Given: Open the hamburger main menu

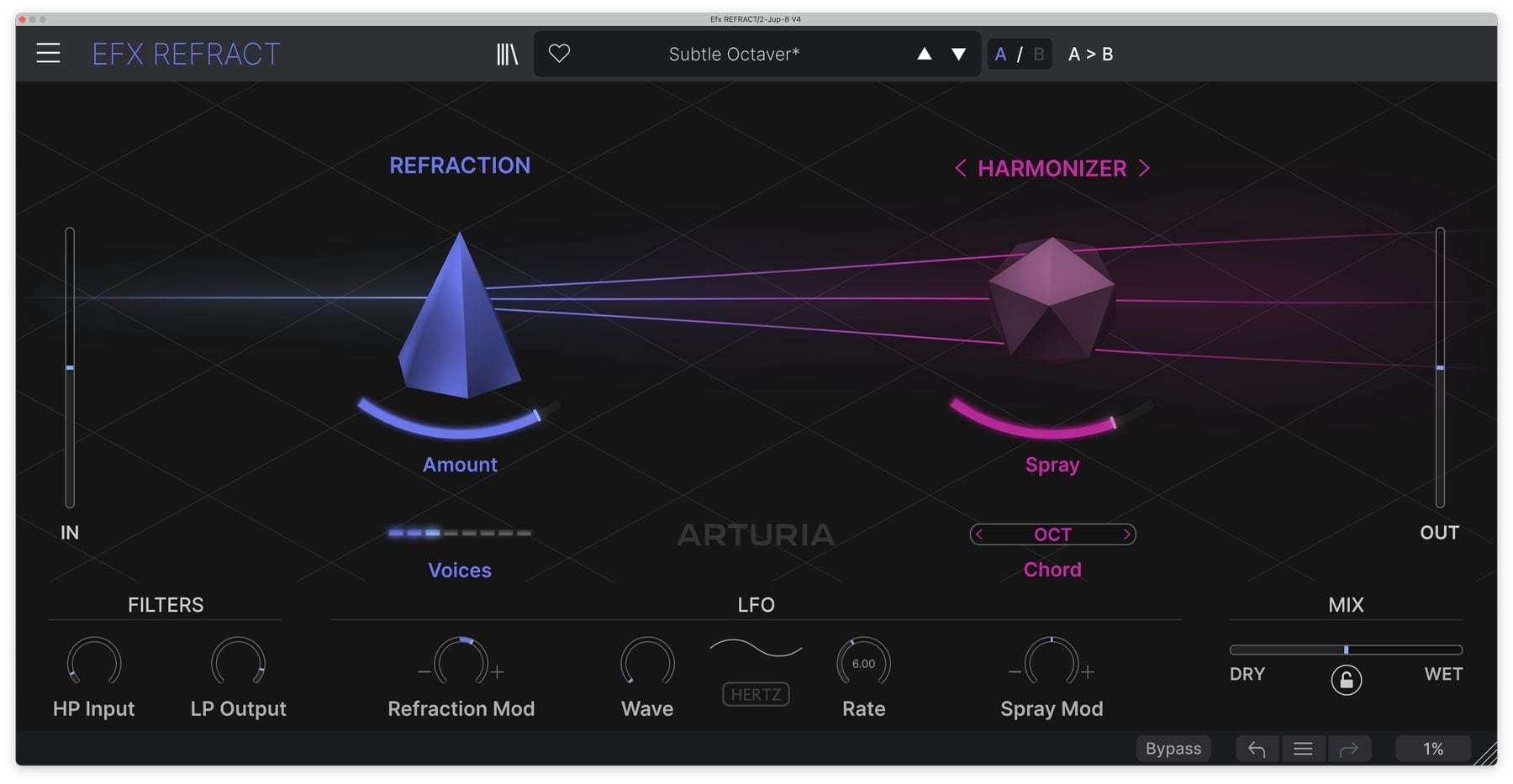Looking at the screenshot, I should 48,53.
